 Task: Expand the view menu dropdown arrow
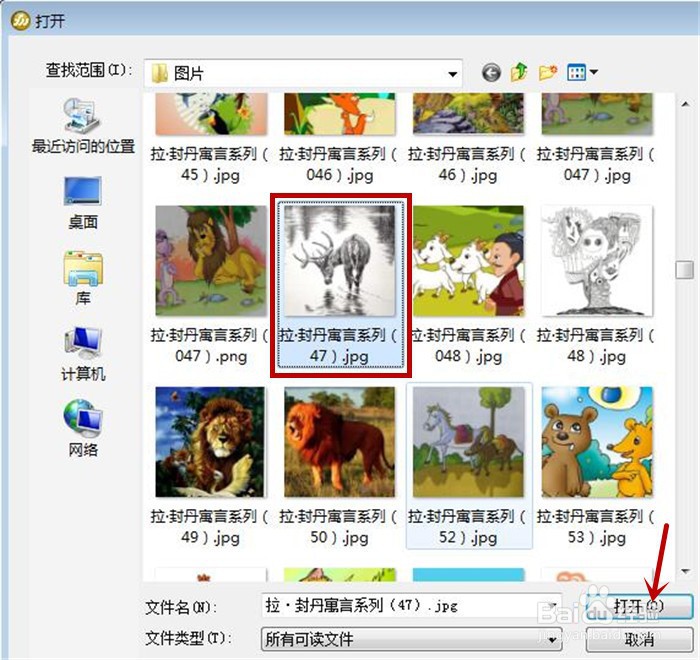coord(594,72)
